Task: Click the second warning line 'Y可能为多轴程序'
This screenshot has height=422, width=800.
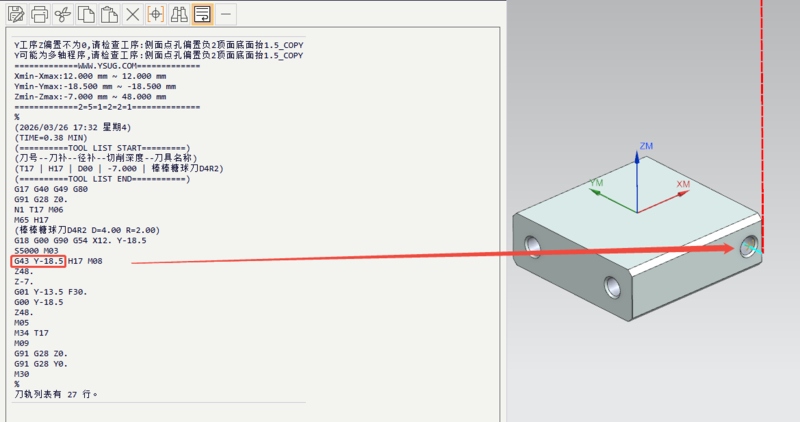Action: 159,55
